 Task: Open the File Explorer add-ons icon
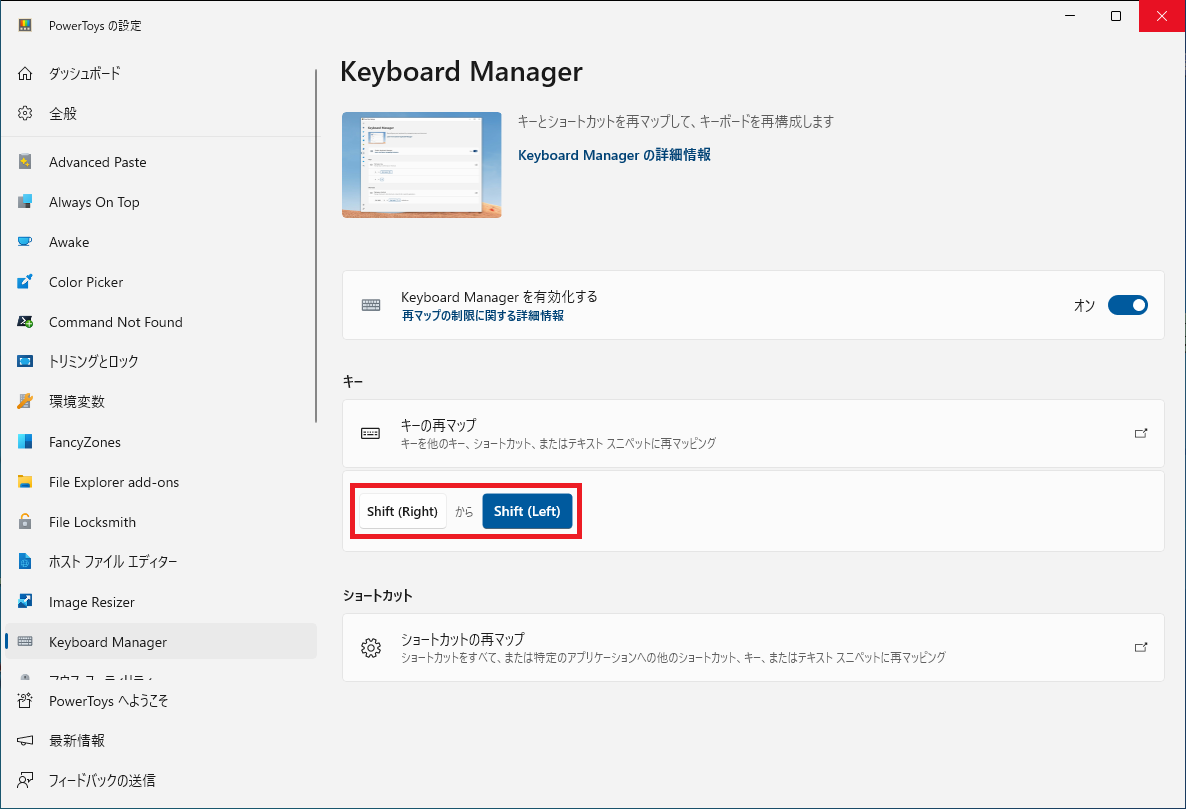coord(25,482)
